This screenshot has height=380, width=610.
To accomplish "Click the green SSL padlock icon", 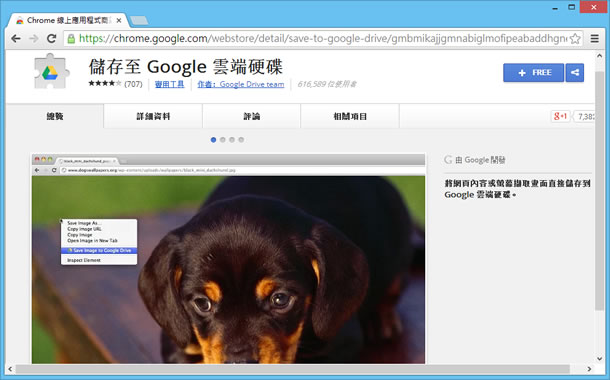I will tap(71, 39).
